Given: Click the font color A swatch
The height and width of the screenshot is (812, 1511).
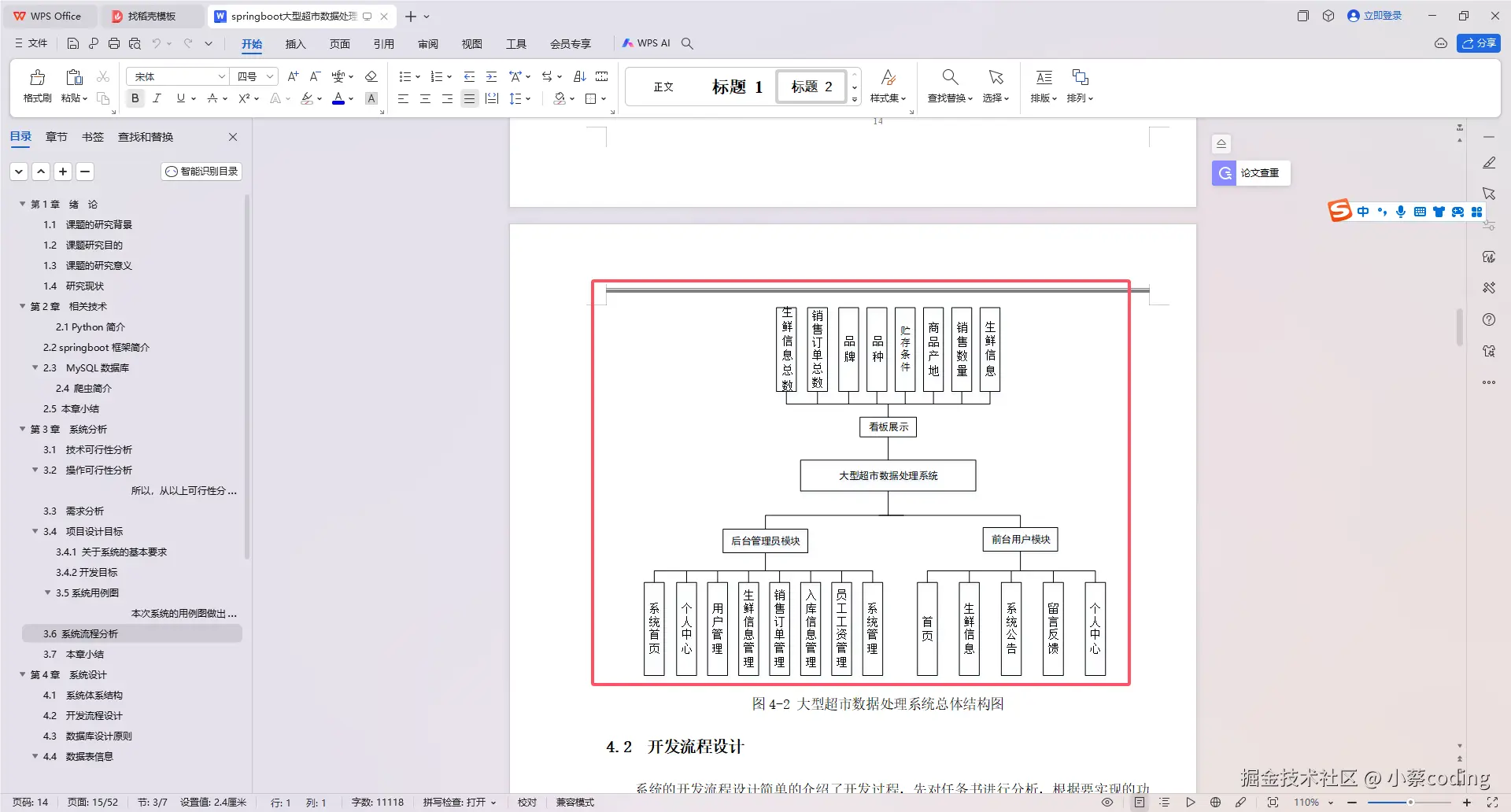Looking at the screenshot, I should 338,98.
